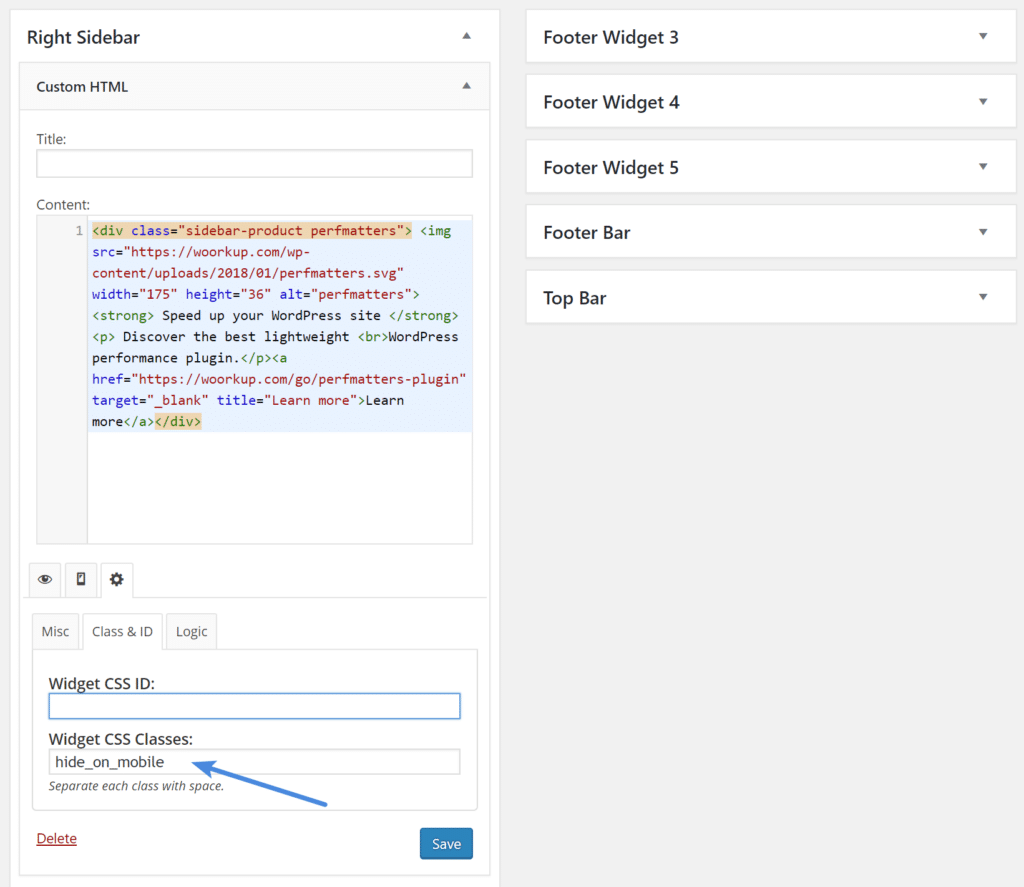Image resolution: width=1024 pixels, height=887 pixels.
Task: Click line number 1 in code gutter
Action: coord(79,231)
